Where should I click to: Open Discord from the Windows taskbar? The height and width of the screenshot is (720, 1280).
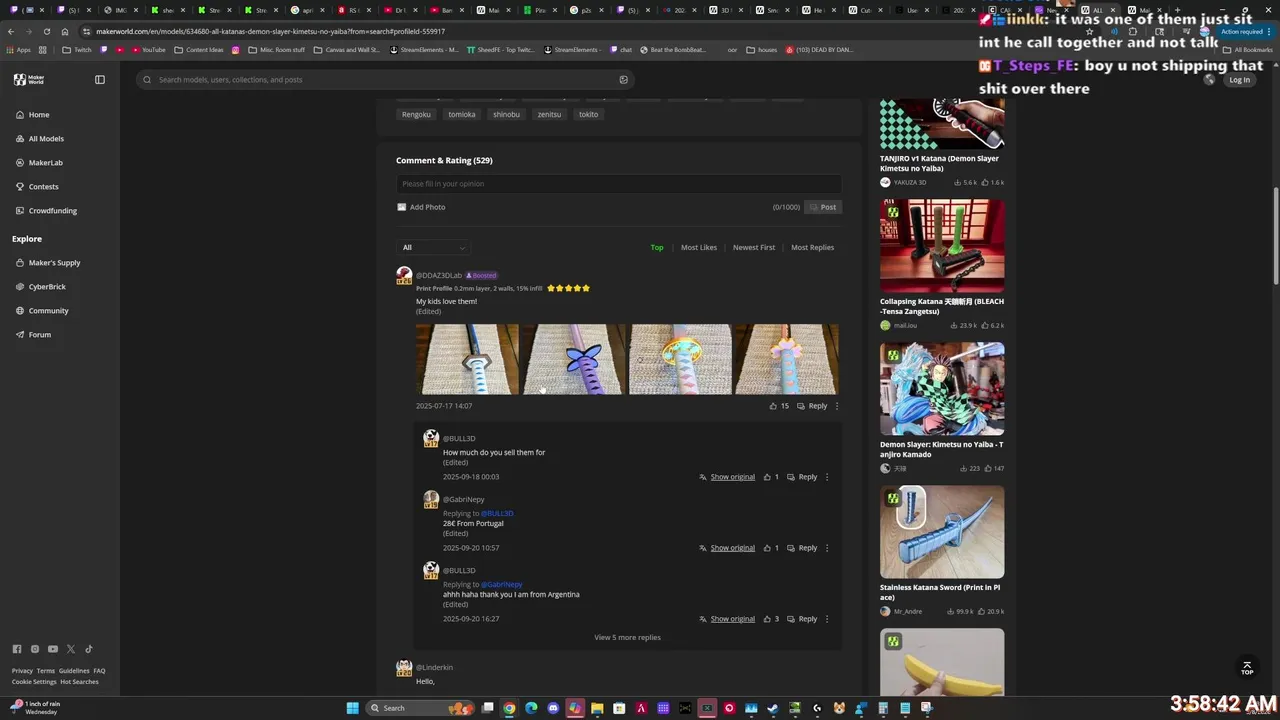tap(553, 708)
